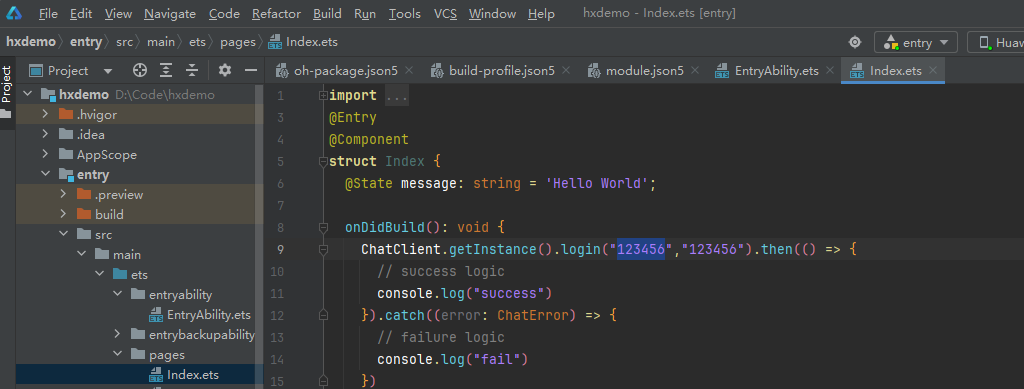Screen dimensions: 1024x389
Task: Open the entry run configuration dropdown
Action: coord(916,42)
